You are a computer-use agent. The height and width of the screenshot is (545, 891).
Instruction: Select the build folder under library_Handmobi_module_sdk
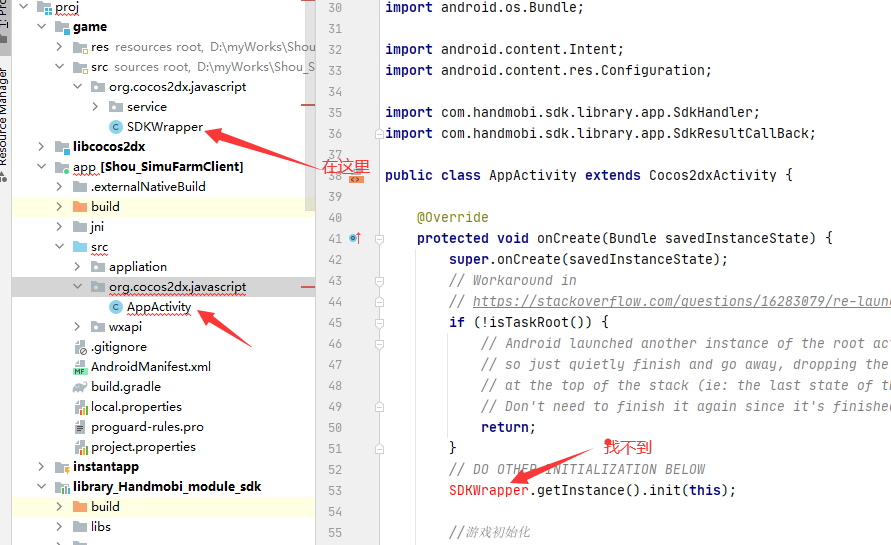(163, 506)
